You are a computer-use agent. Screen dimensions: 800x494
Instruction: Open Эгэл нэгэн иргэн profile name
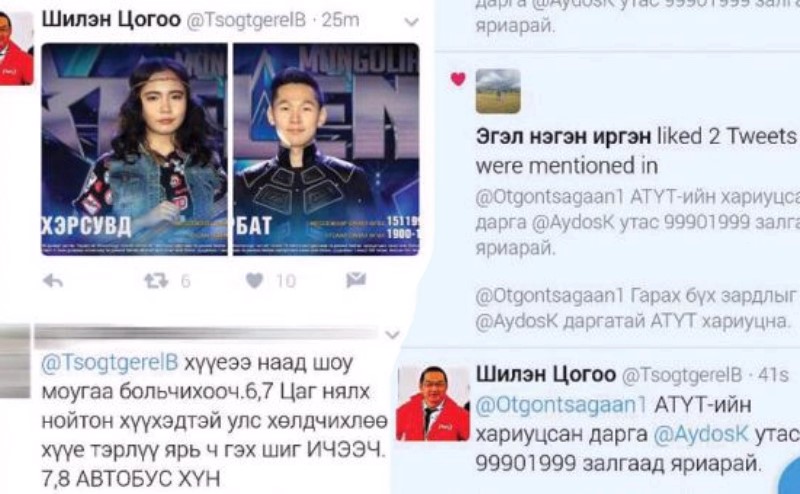point(563,136)
